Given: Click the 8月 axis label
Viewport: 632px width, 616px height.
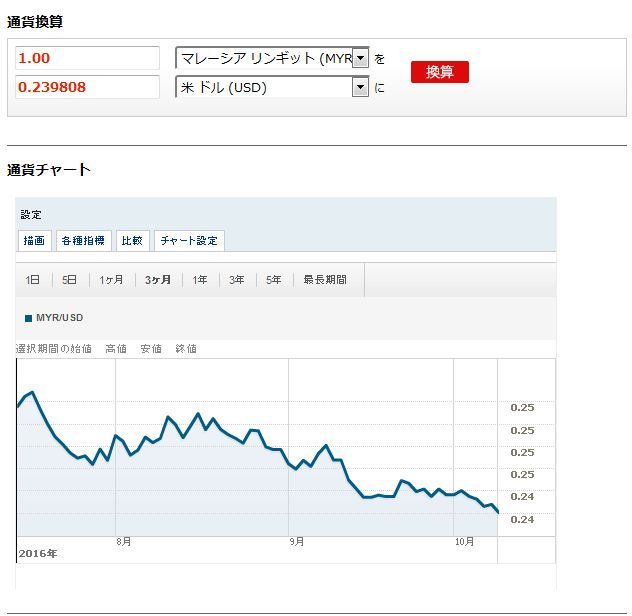Looking at the screenshot, I should 124,541.
